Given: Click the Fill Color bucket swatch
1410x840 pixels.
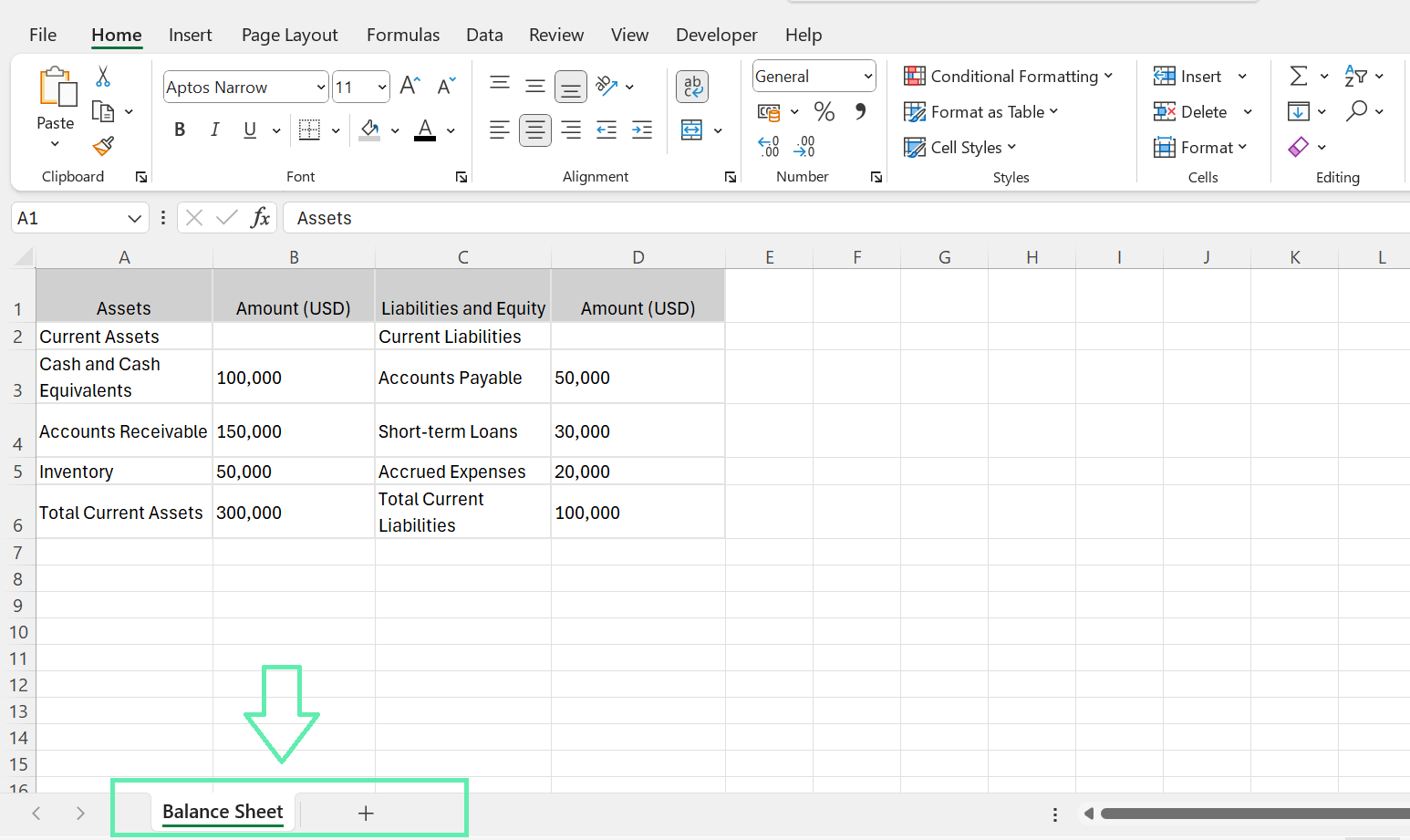Looking at the screenshot, I should coord(369,130).
